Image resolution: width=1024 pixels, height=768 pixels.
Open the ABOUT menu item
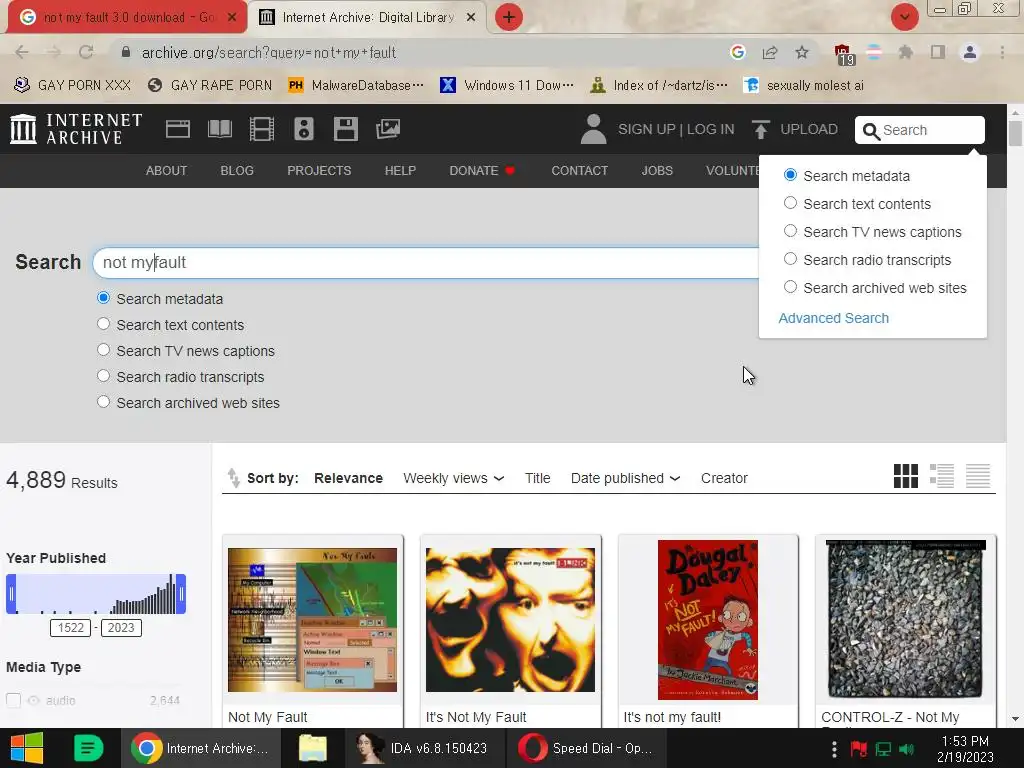[x=166, y=170]
